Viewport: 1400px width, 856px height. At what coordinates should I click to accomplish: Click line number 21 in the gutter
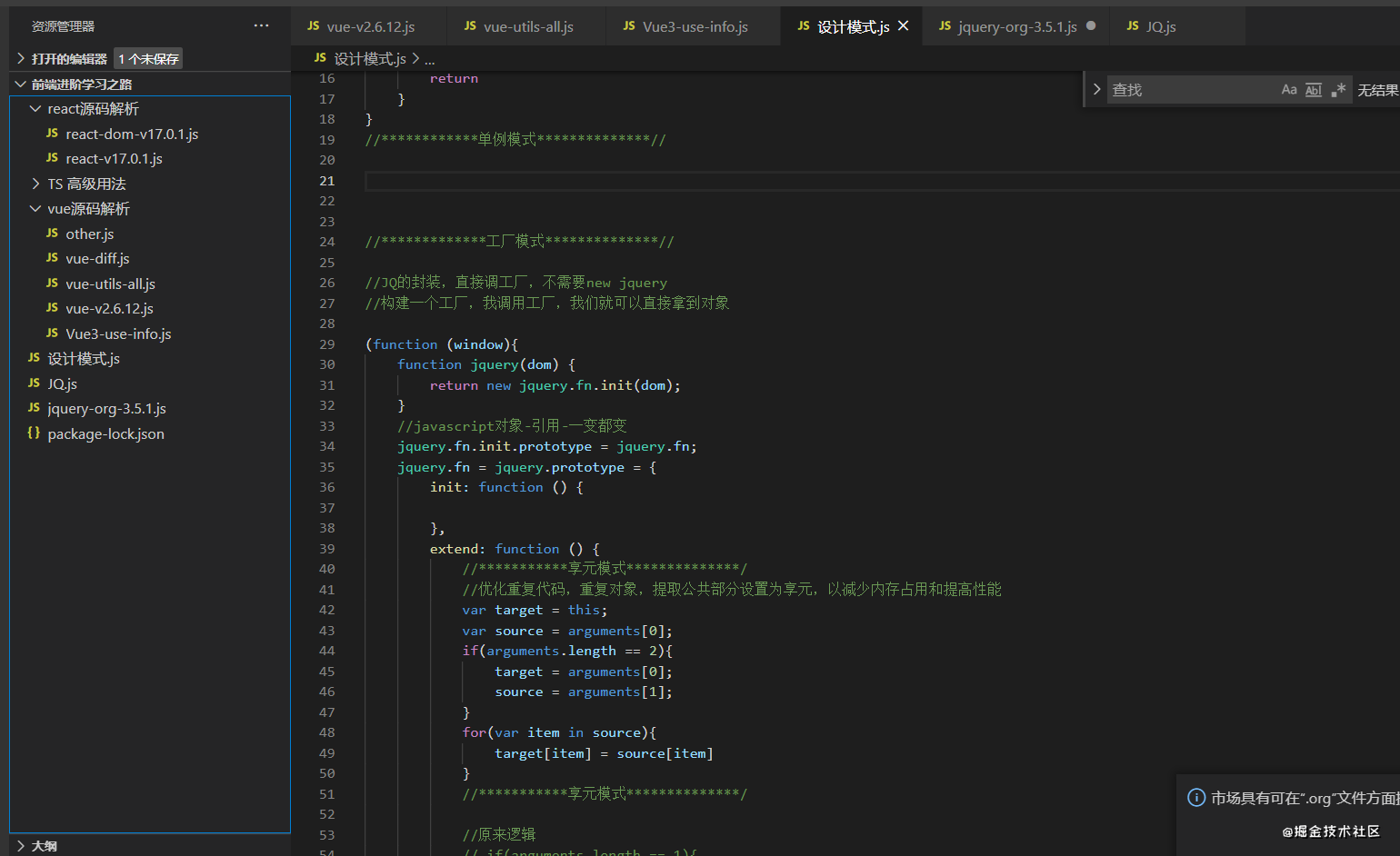tap(327, 181)
